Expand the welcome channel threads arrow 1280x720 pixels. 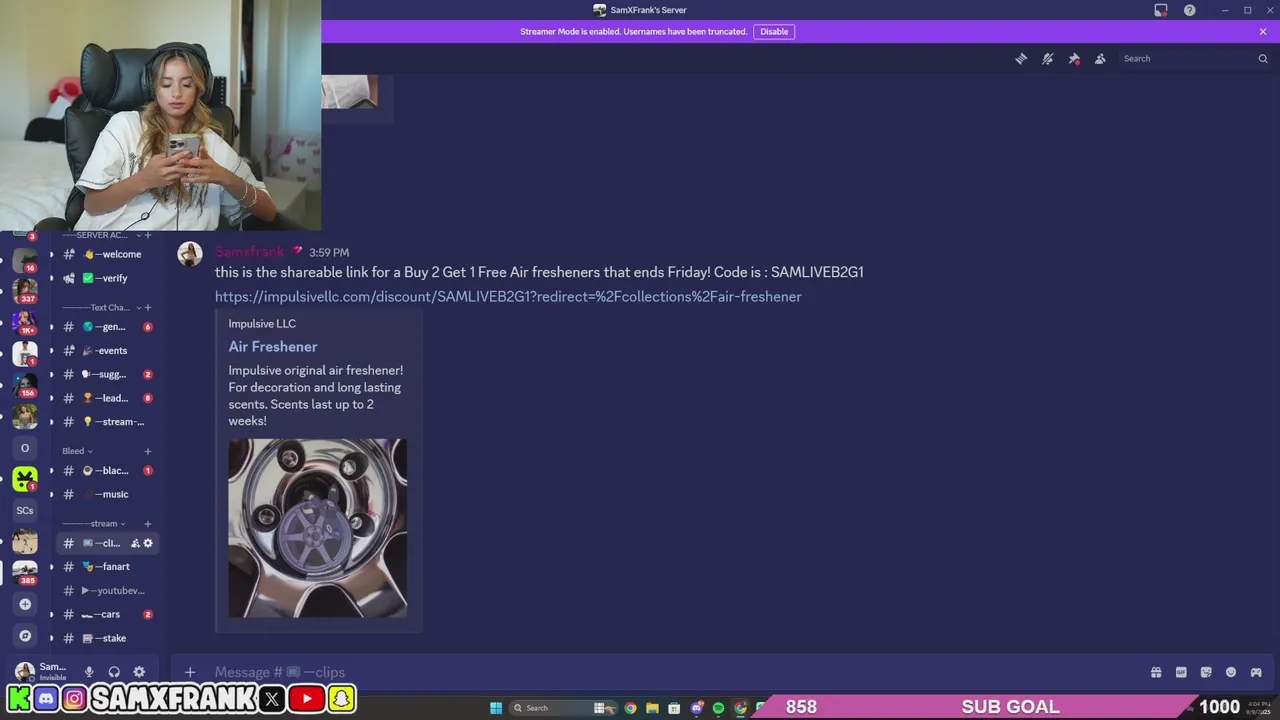tap(52, 254)
